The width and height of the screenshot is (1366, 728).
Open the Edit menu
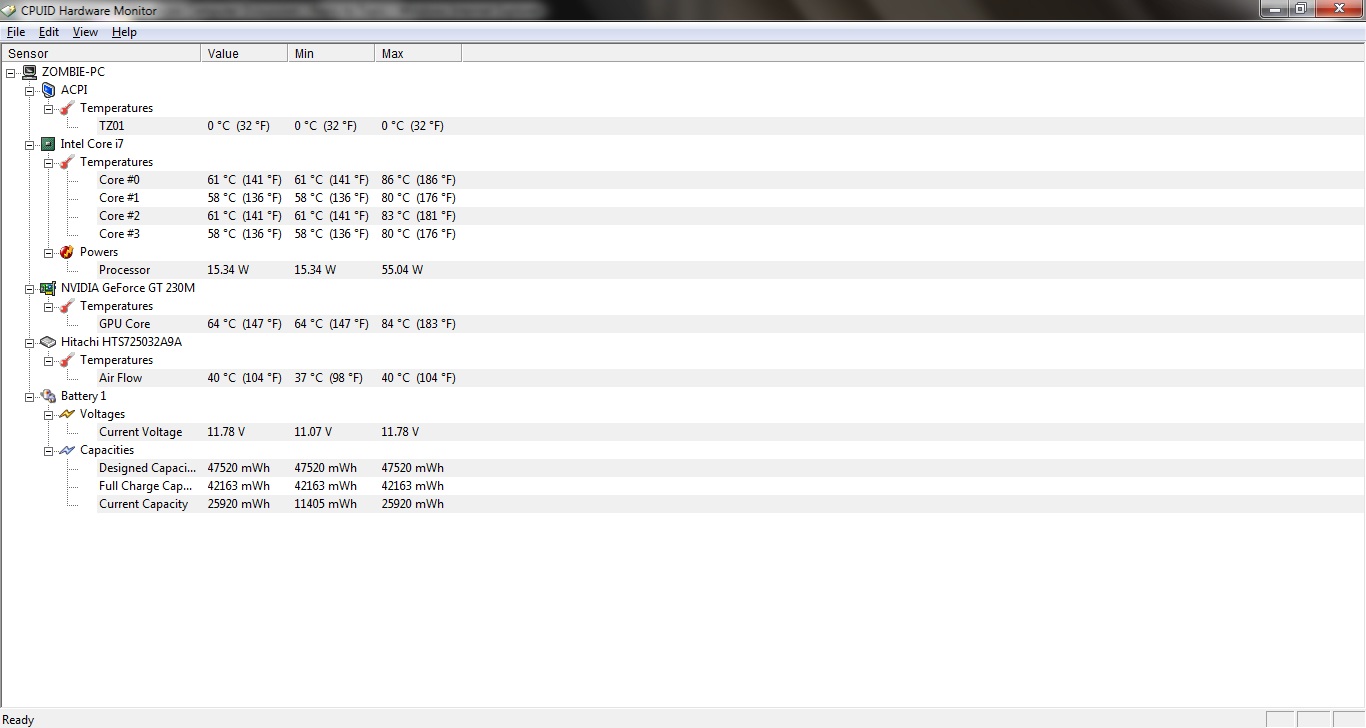click(49, 32)
